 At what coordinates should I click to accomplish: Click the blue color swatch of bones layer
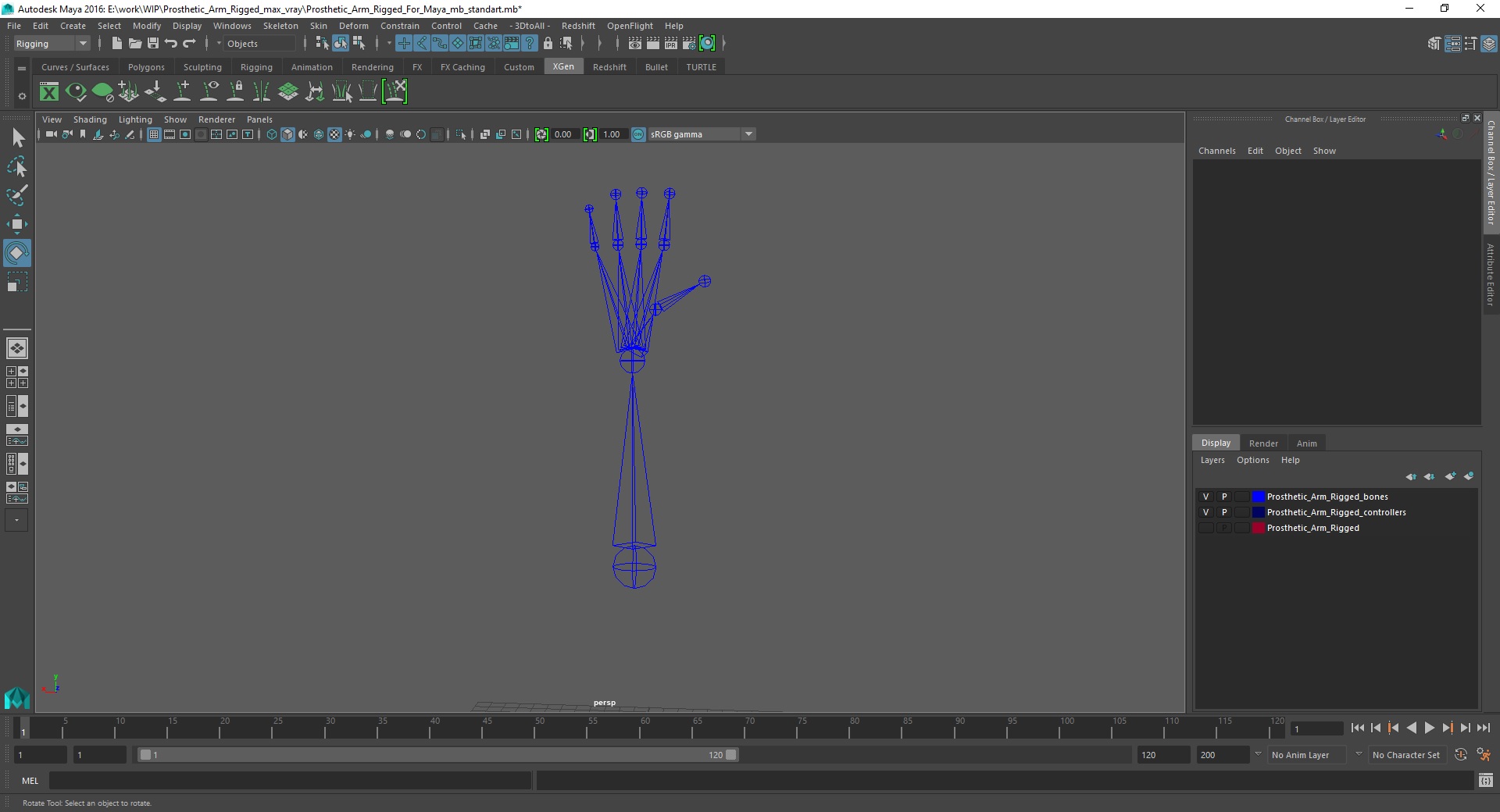click(1258, 497)
